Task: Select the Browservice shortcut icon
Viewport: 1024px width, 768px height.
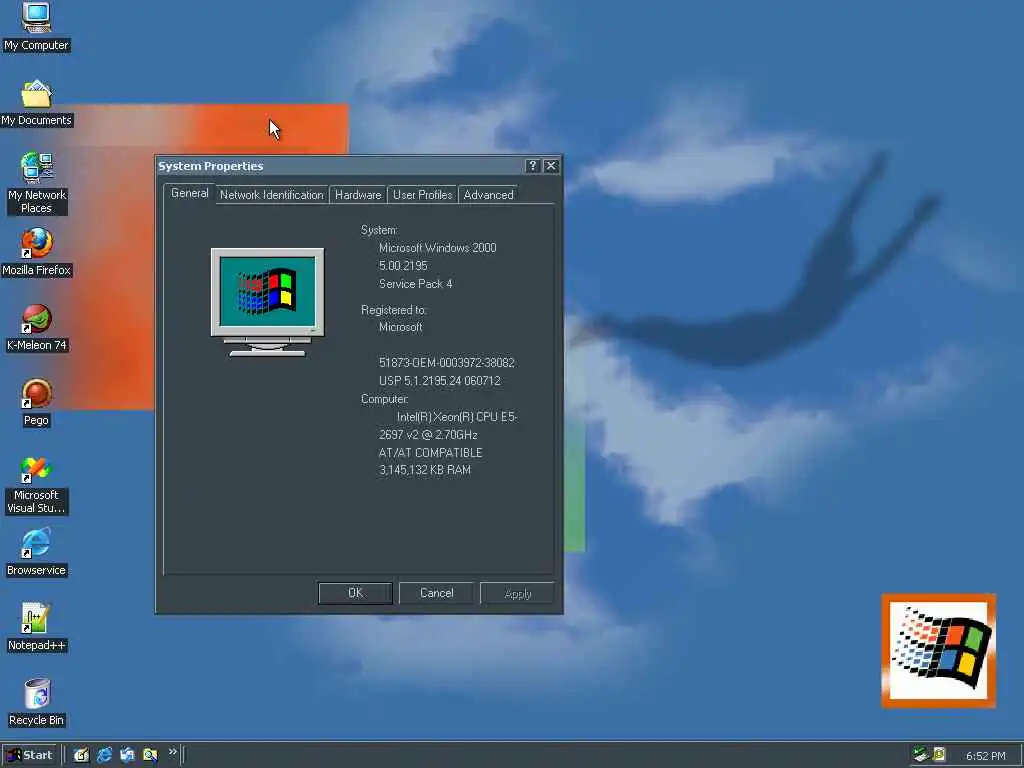Action: click(37, 552)
